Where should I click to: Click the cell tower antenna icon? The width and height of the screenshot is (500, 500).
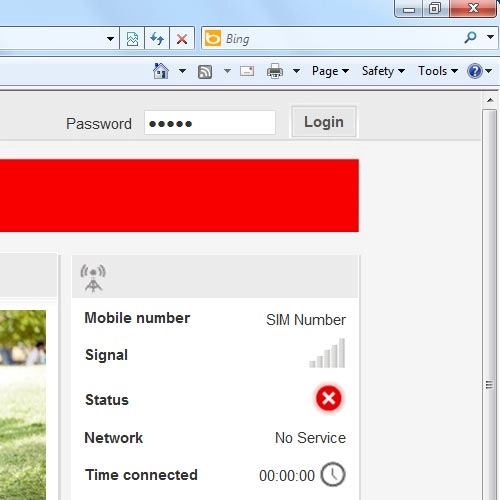pos(93,278)
